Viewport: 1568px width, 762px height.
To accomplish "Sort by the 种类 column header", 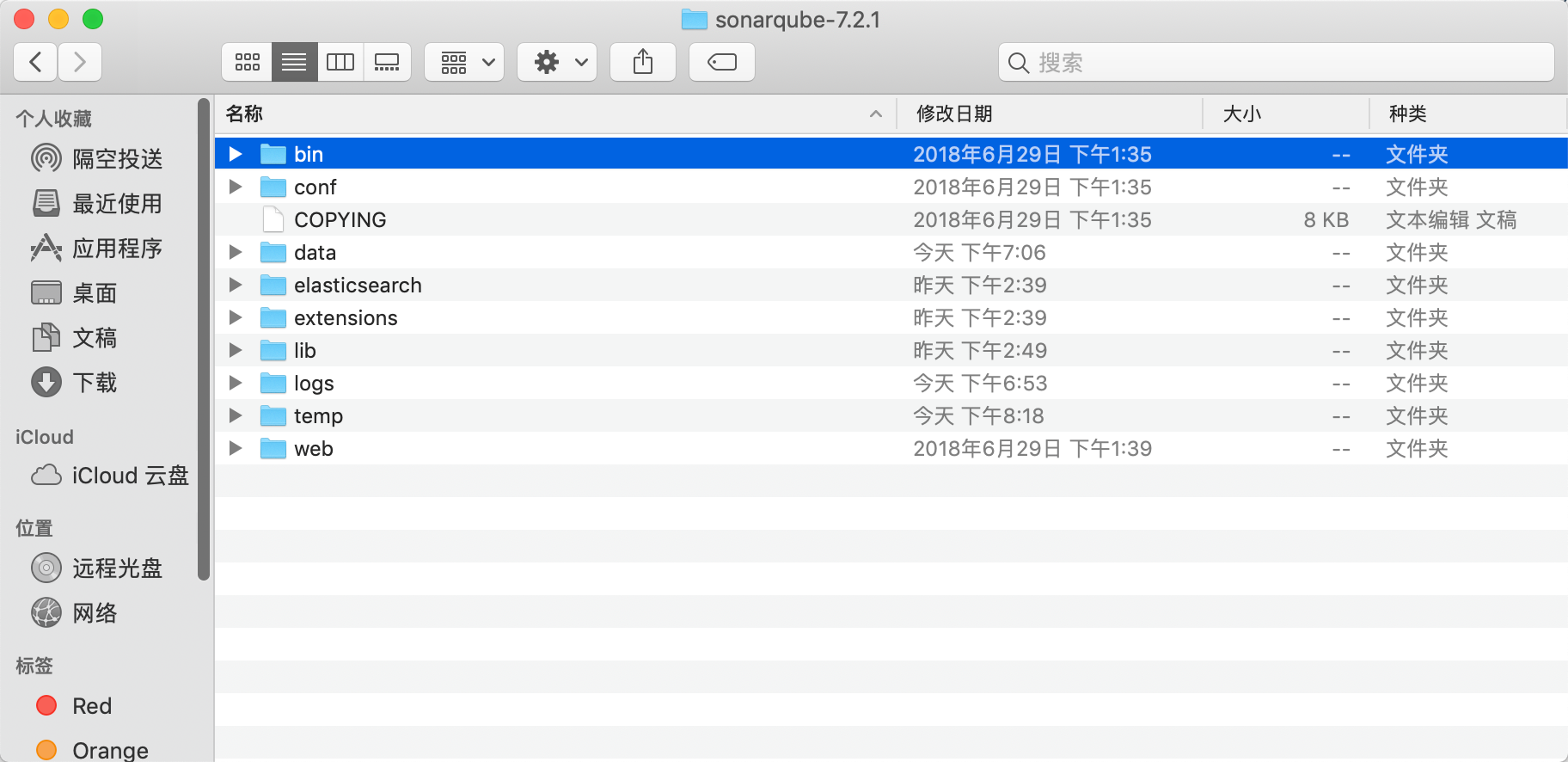I will point(1468,114).
